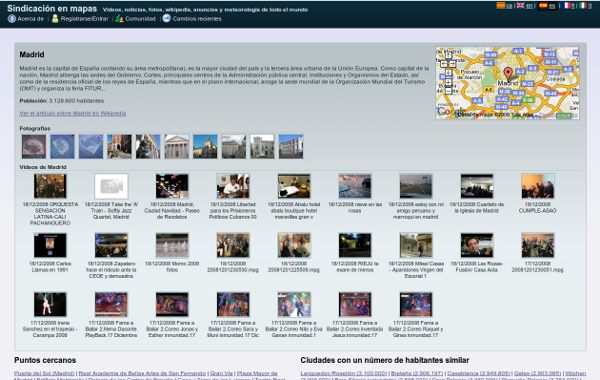Open Real Academia de Bellas Artes link
600x380 pixels.
(142, 373)
